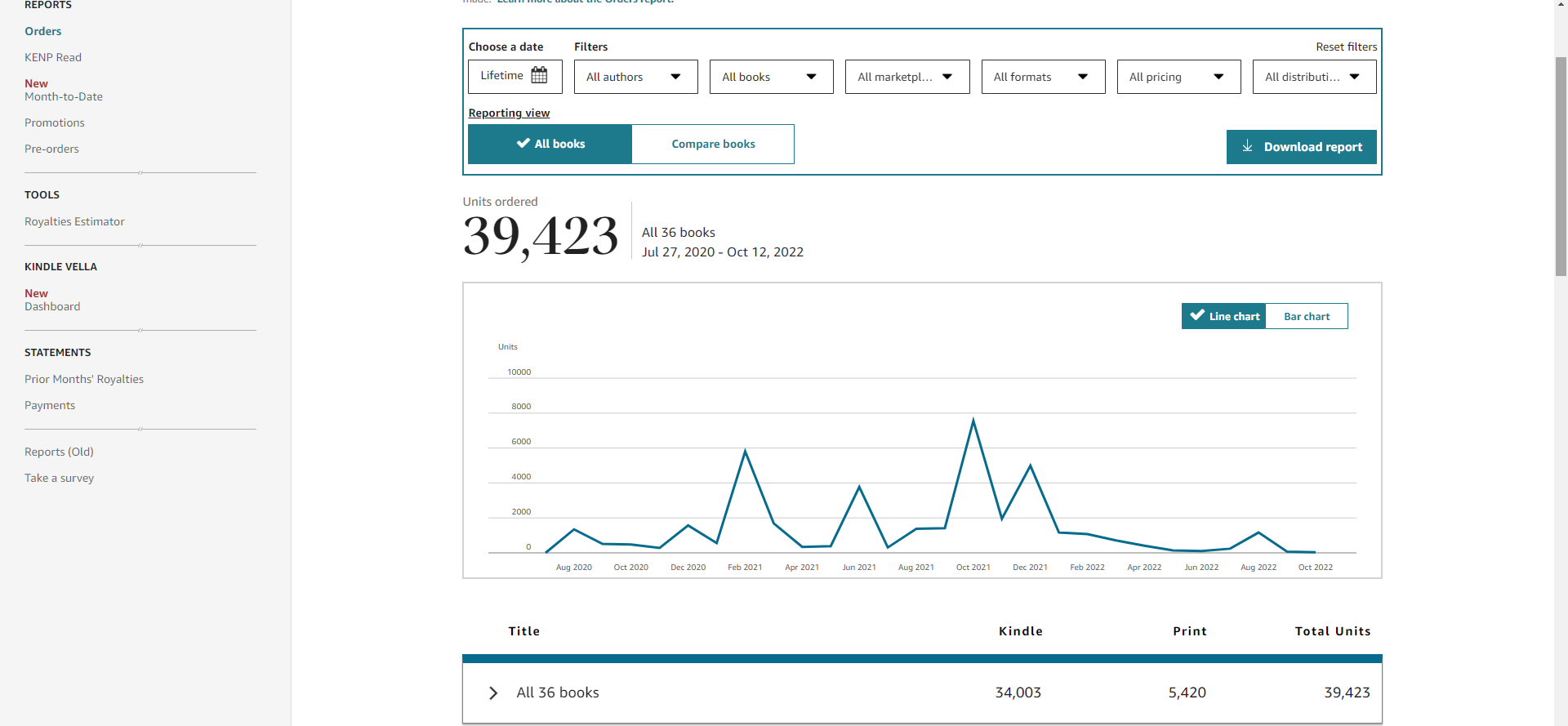Click Reset filters link
Viewport: 1568px width, 726px height.
pos(1346,47)
